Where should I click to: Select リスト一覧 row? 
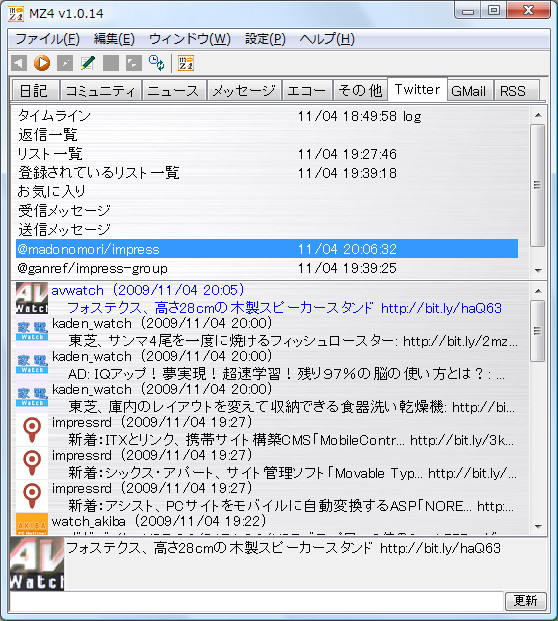267,154
